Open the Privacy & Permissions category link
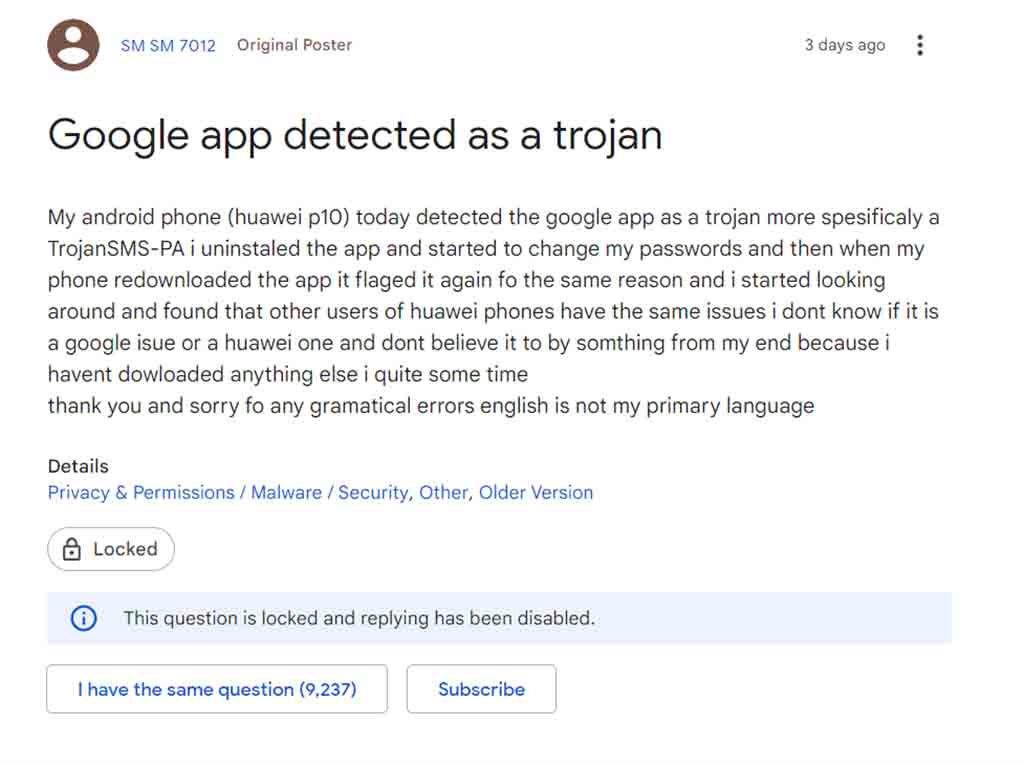The height and width of the screenshot is (766, 1024). coord(140,492)
